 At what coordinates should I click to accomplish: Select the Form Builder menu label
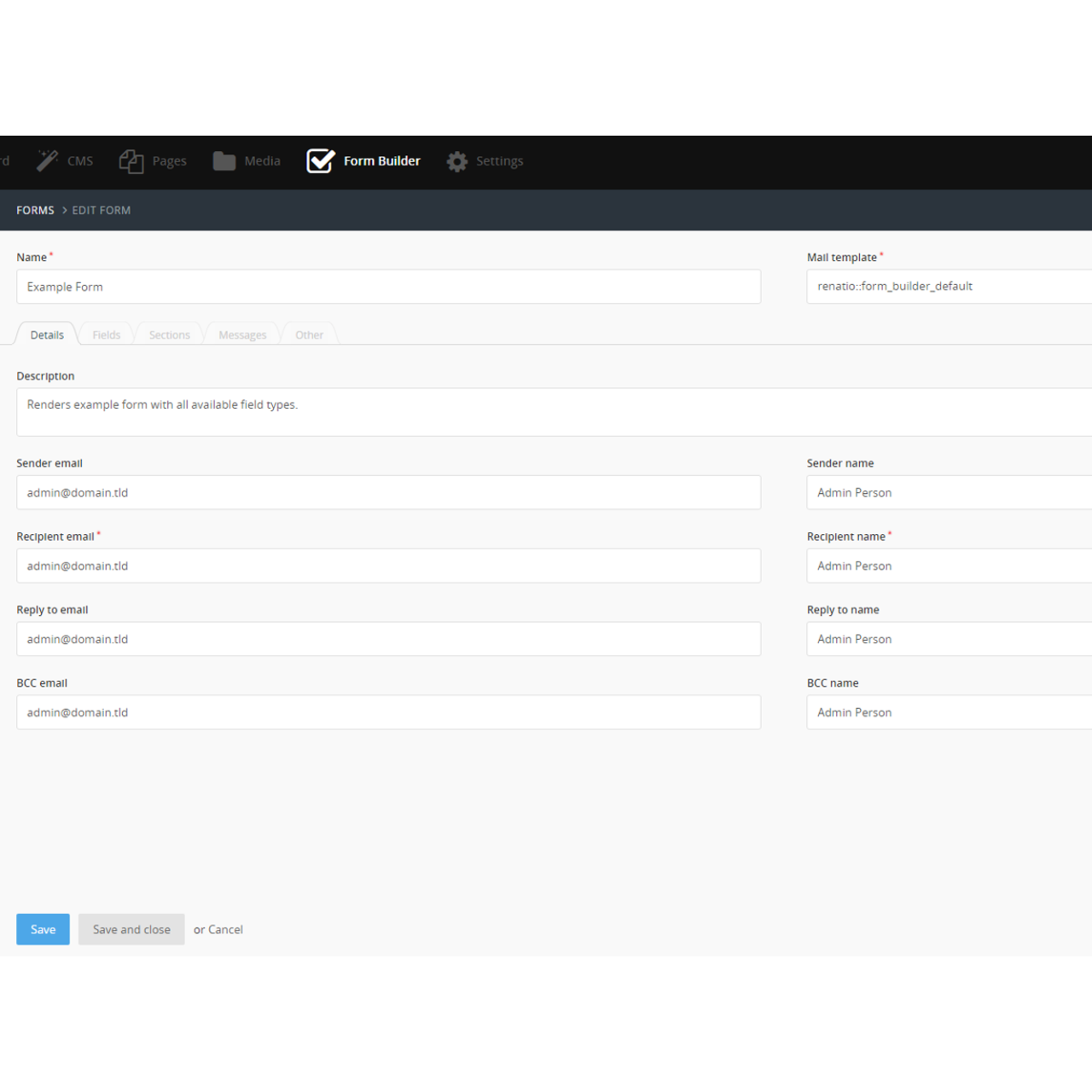[x=382, y=160]
